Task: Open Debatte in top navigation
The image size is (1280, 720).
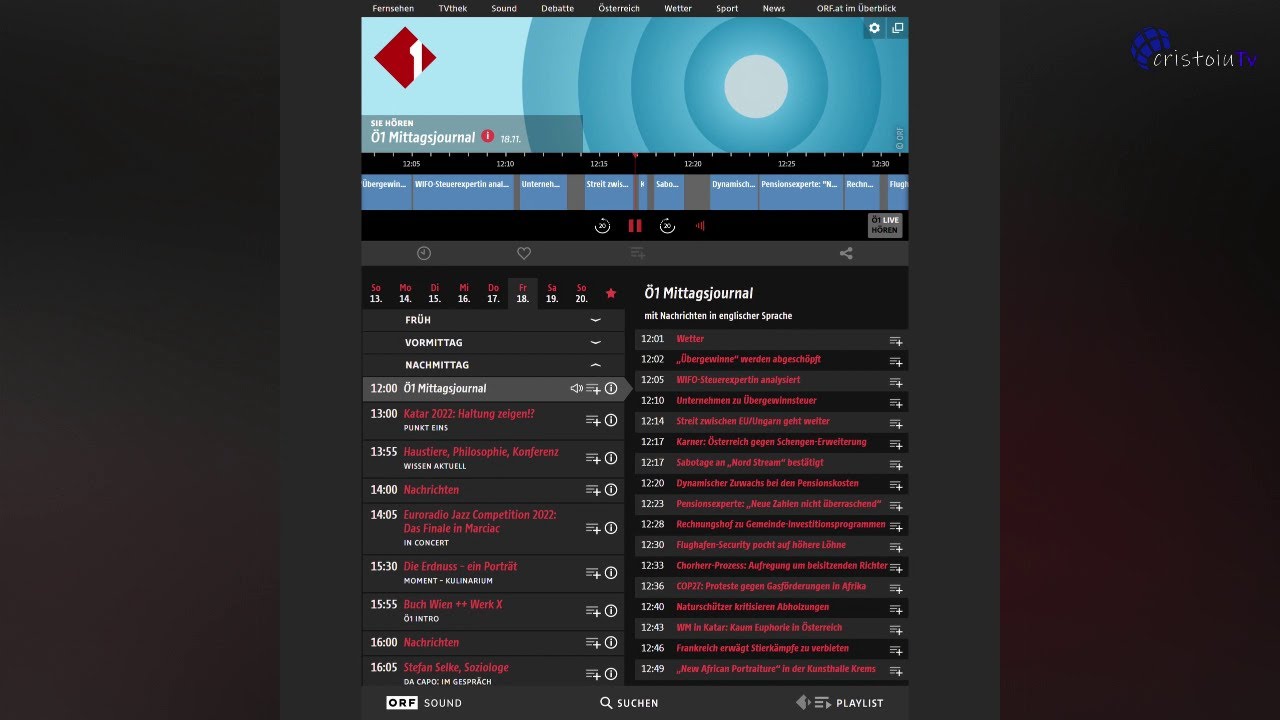Action: click(558, 8)
